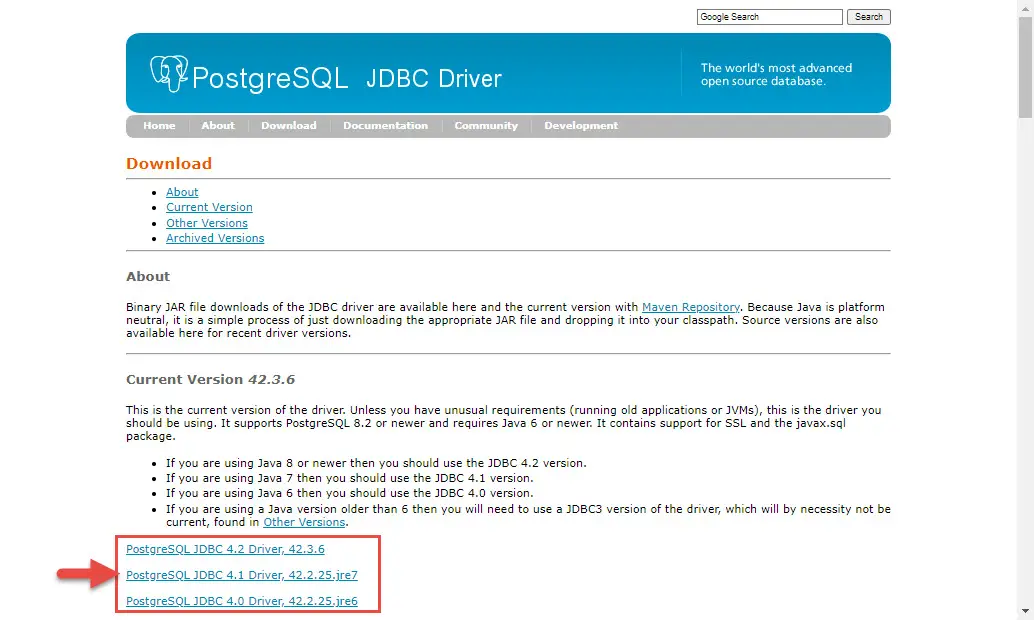The height and width of the screenshot is (620, 1034).
Task: Open the Other Versions link in contents list
Action: [x=206, y=223]
